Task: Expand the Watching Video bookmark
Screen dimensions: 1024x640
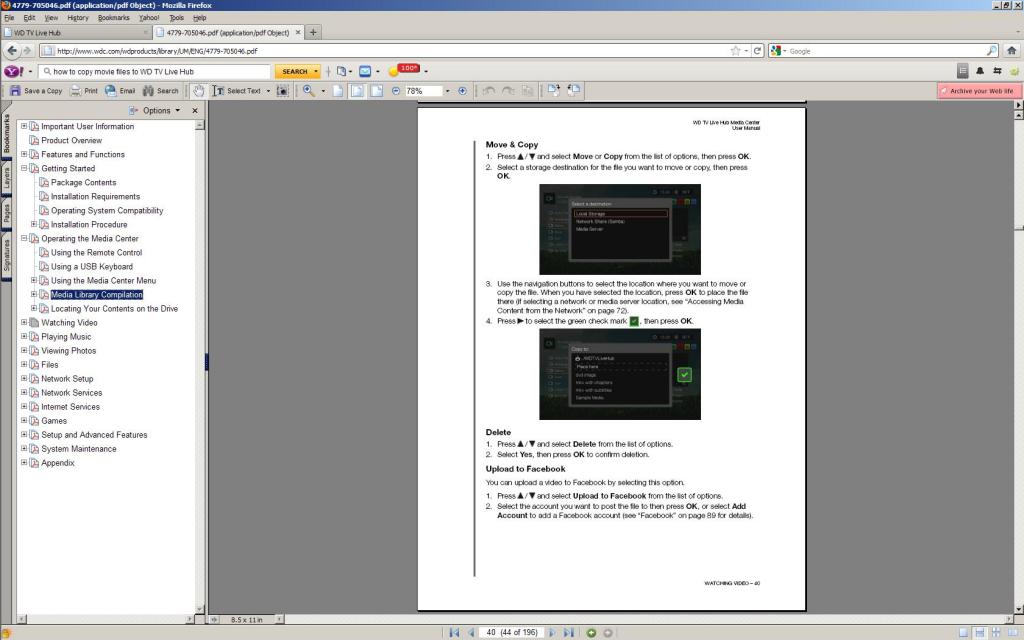Action: coord(24,323)
